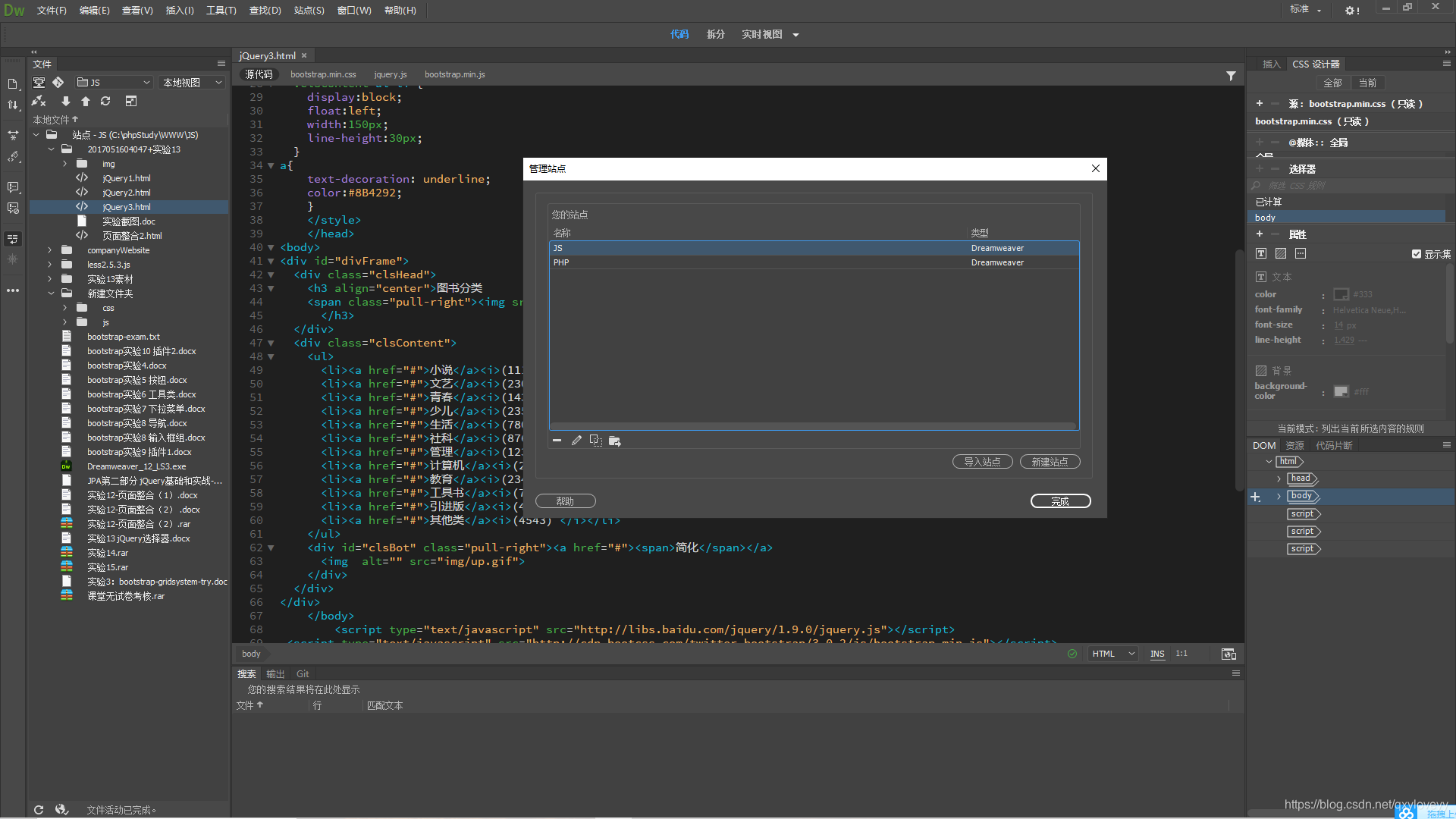
Task: Click the export site icon in manage sites
Action: pos(614,440)
